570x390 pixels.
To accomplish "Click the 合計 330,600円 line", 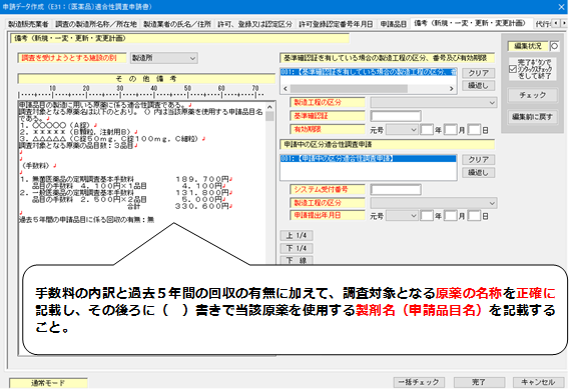I will [178, 206].
